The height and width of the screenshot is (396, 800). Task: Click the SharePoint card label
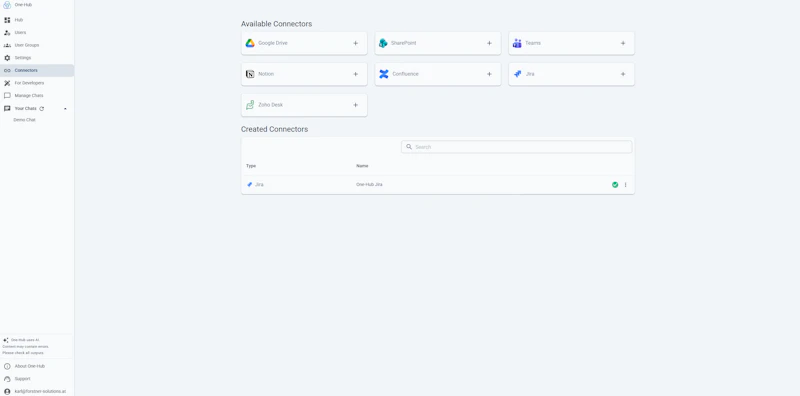[x=404, y=43]
